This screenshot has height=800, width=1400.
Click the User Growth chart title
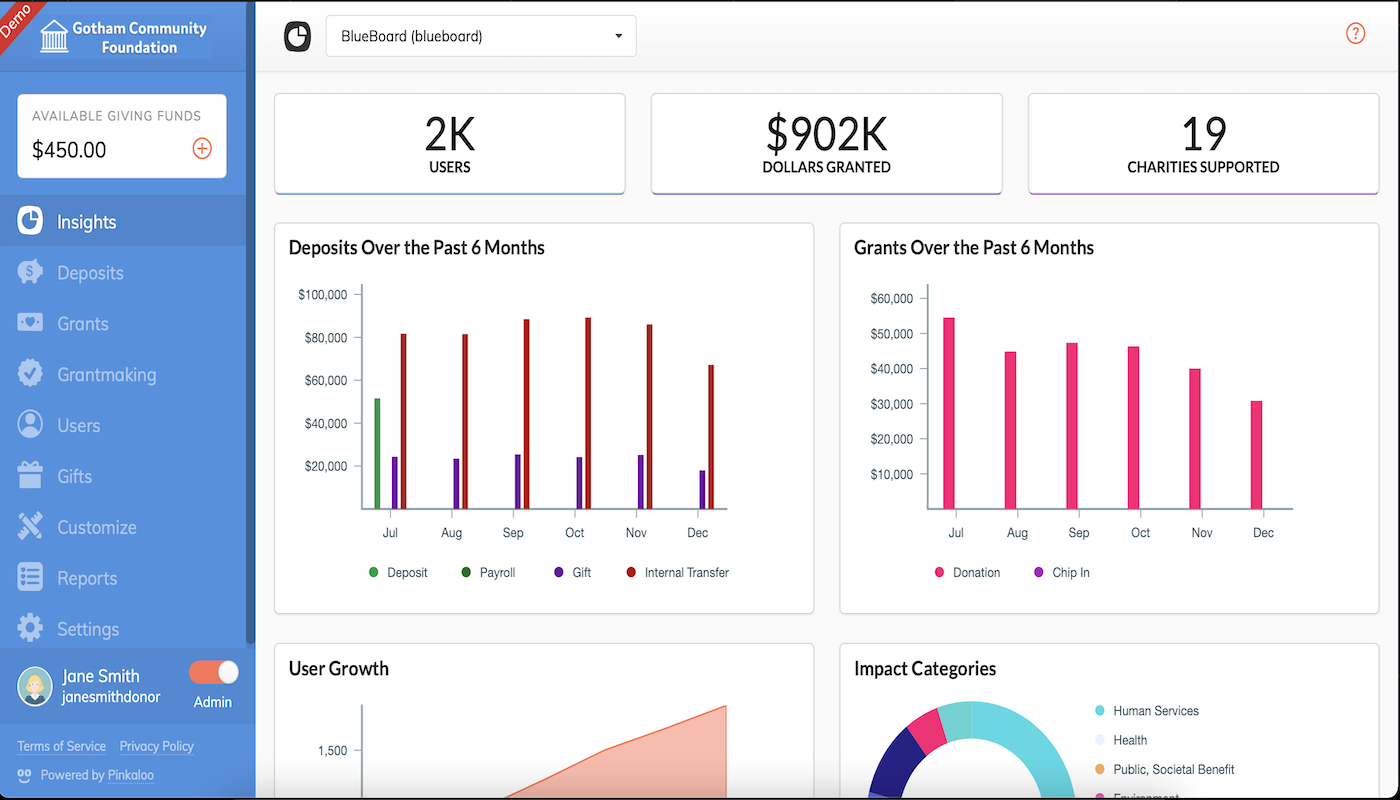339,669
